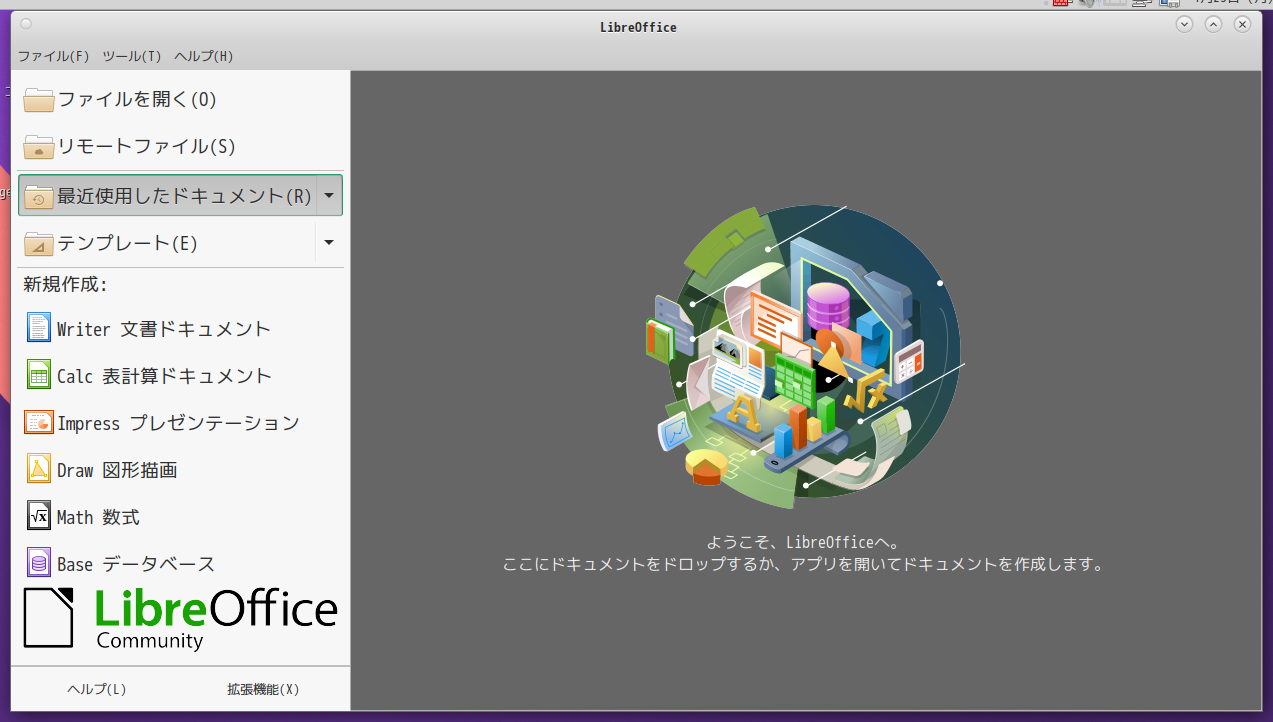Image resolution: width=1273 pixels, height=722 pixels.
Task: Select 最近使用したドキュメント(R) button
Action: pyautogui.click(x=167, y=195)
